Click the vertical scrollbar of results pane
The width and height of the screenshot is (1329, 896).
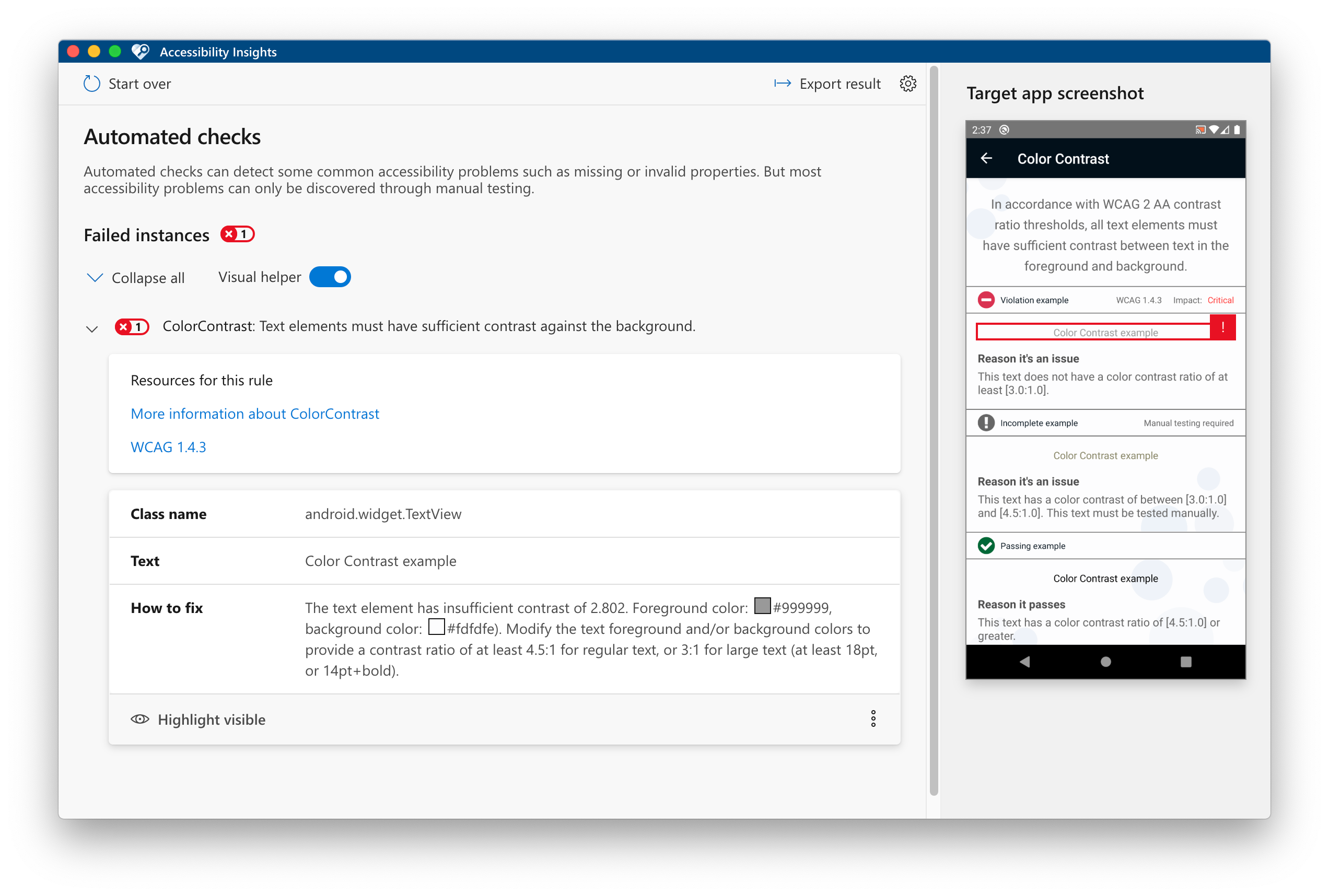[934, 430]
